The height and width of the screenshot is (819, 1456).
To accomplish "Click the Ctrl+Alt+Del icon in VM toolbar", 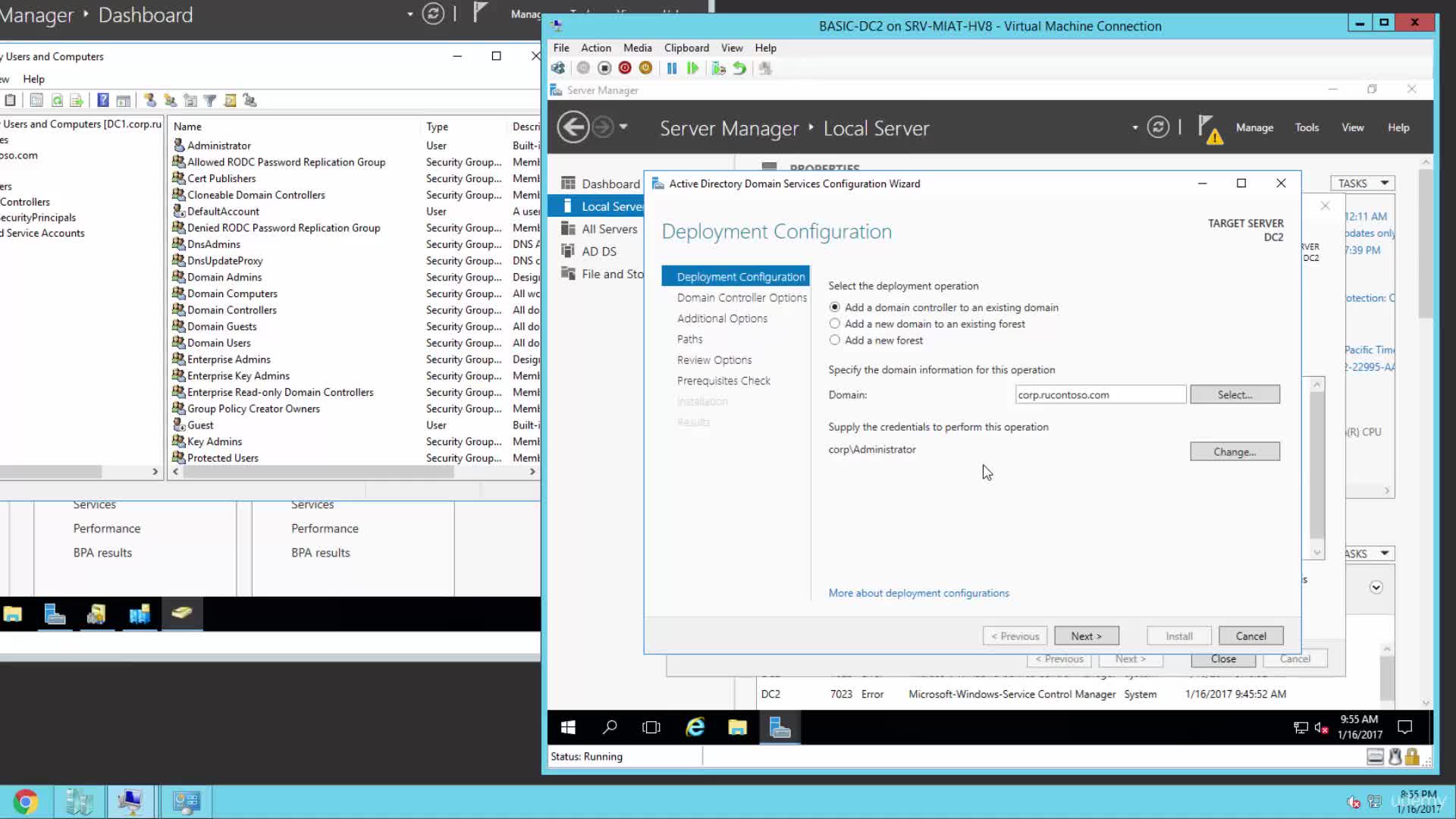I will click(x=558, y=68).
